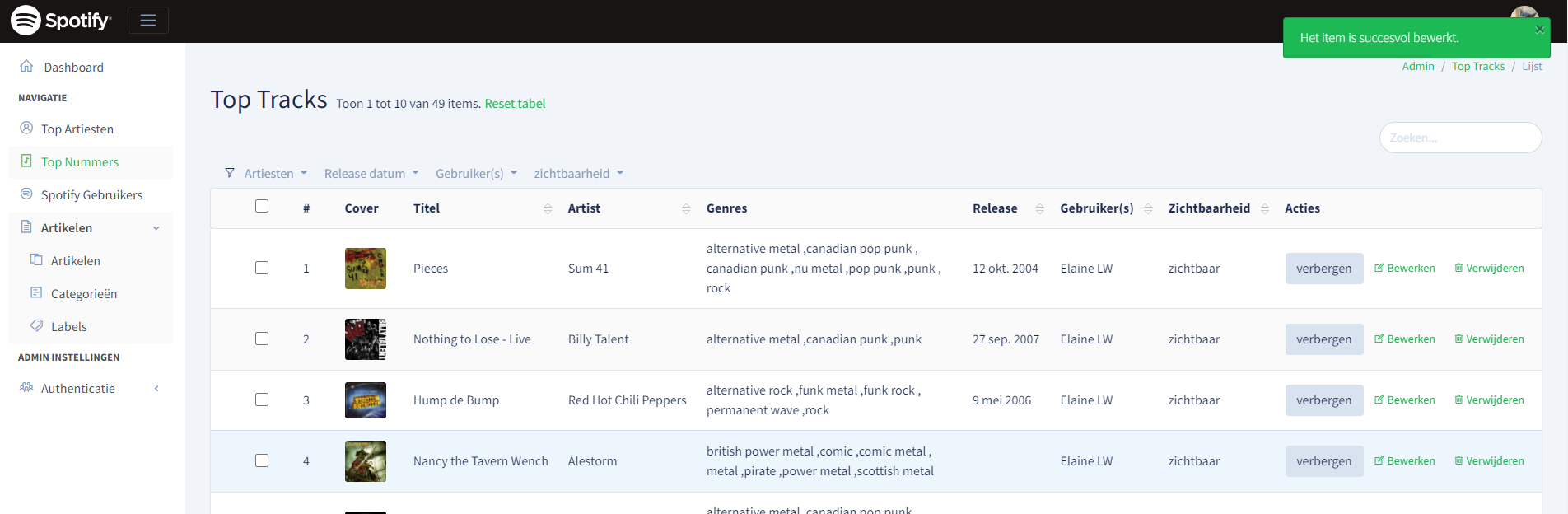Viewport: 1568px width, 514px height.
Task: Check the box for Nancy the Tavern Wench
Action: pyautogui.click(x=262, y=460)
